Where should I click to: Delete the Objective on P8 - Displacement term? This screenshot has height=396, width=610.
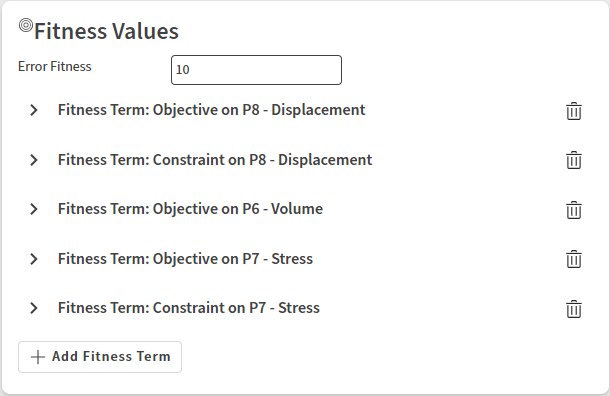573,111
